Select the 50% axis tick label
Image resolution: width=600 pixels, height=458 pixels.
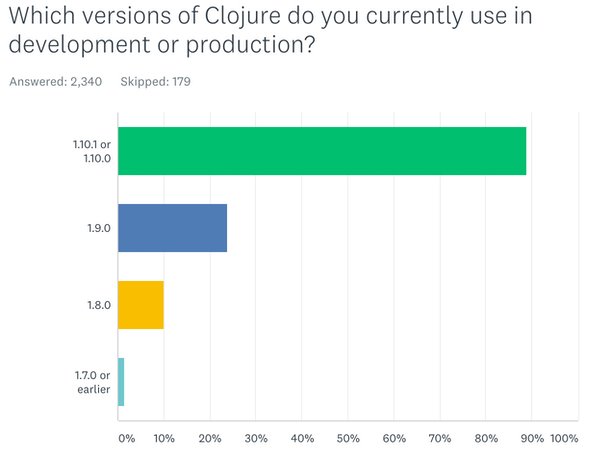(348, 438)
